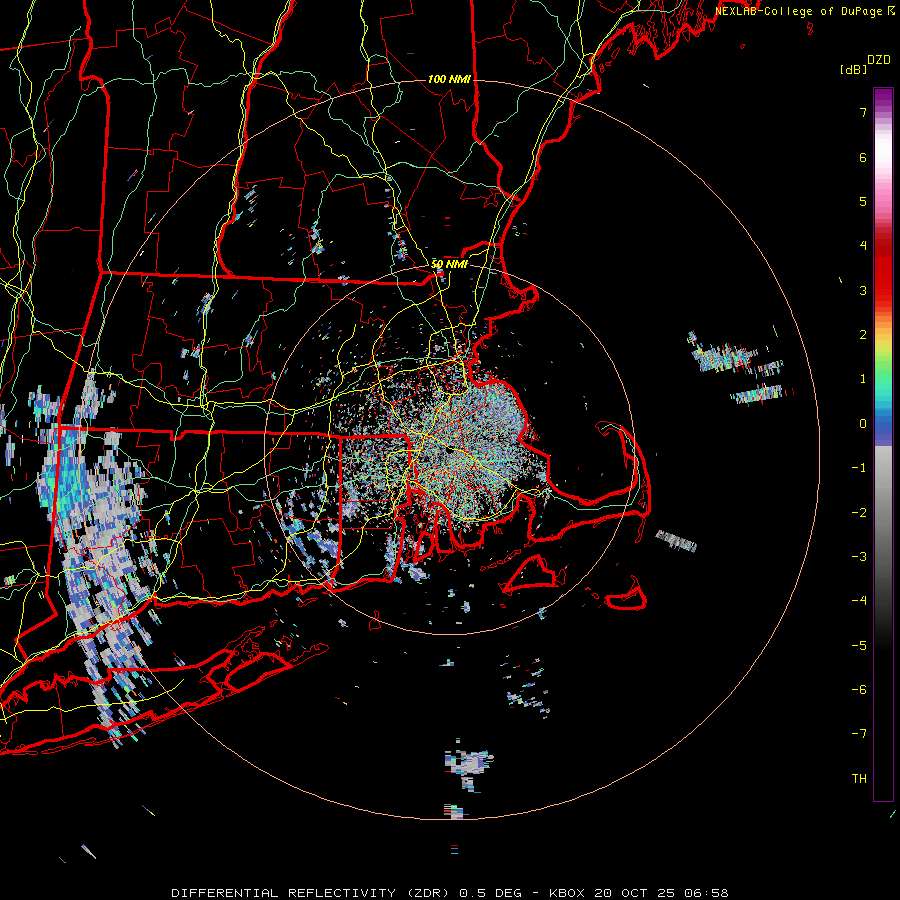This screenshot has width=900, height=900.
Task: Click the "-6" value on color scale
Action: 859,690
